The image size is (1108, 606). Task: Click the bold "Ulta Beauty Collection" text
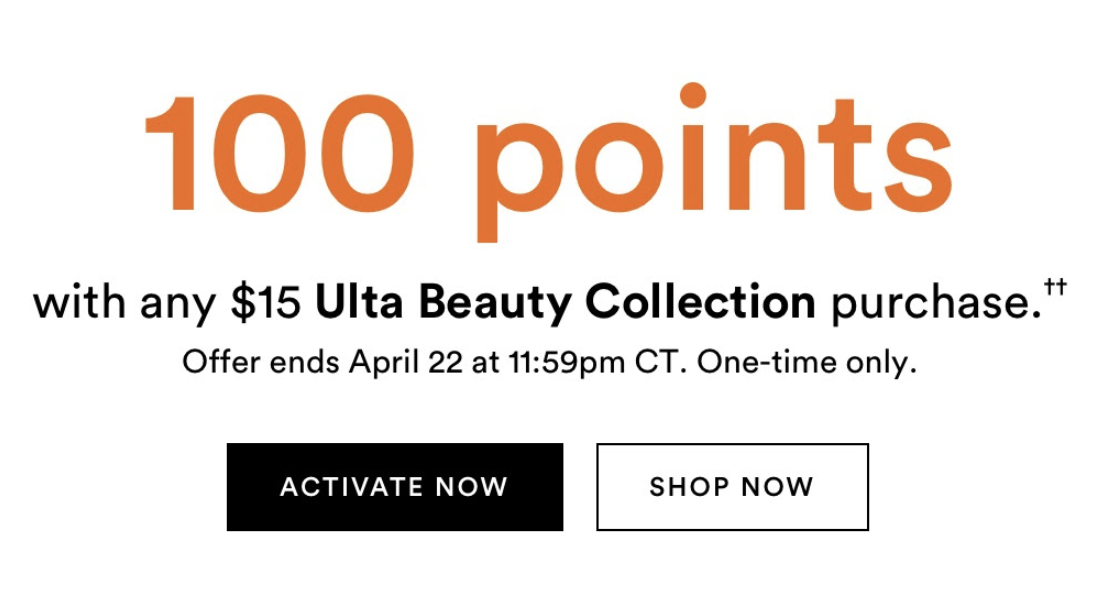point(565,302)
